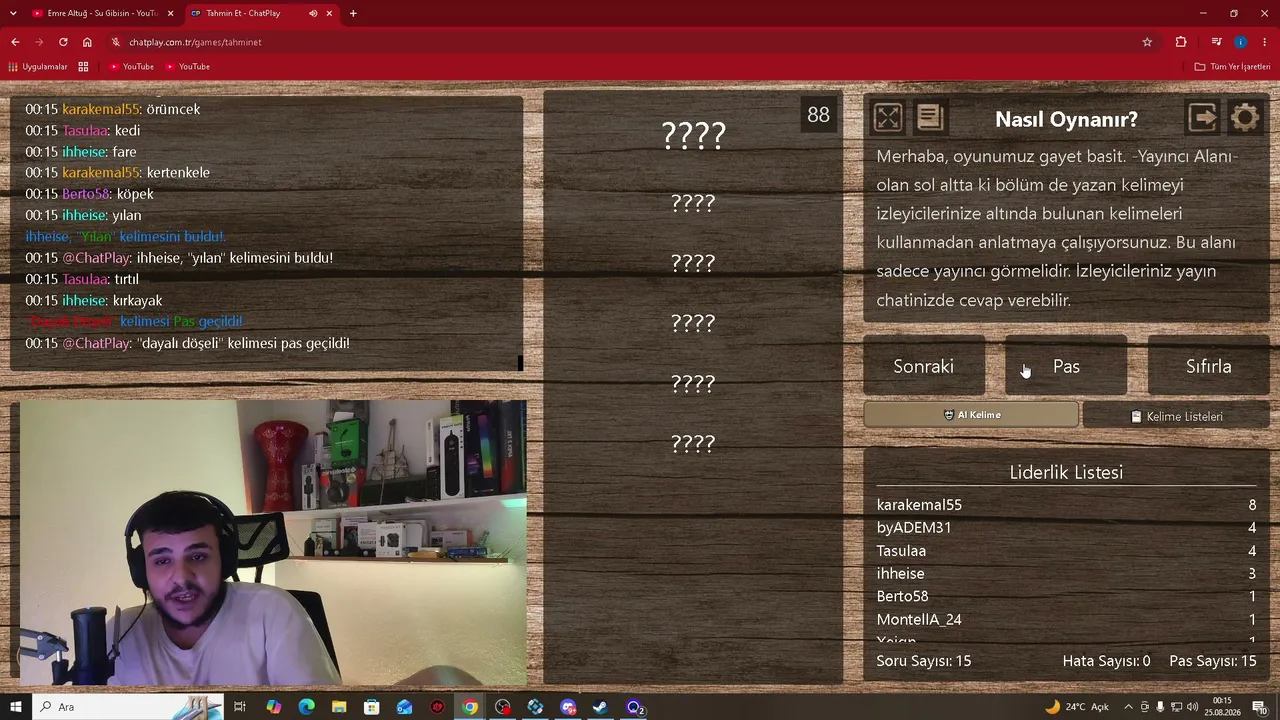Open the Chrome profile avatar
This screenshot has height=720, width=1280.
[1241, 42]
